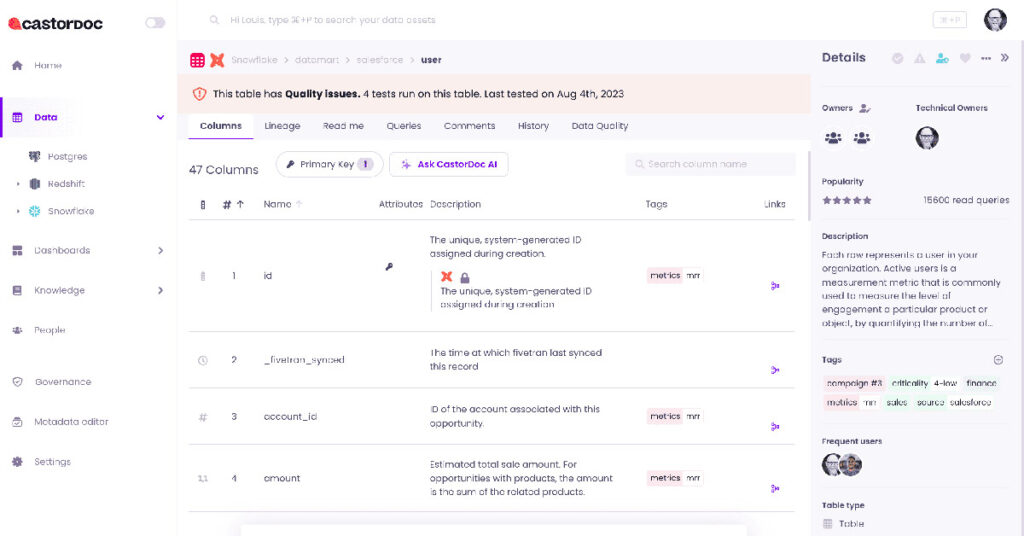
Task: Click the lineage link icon for amount row
Action: (775, 488)
